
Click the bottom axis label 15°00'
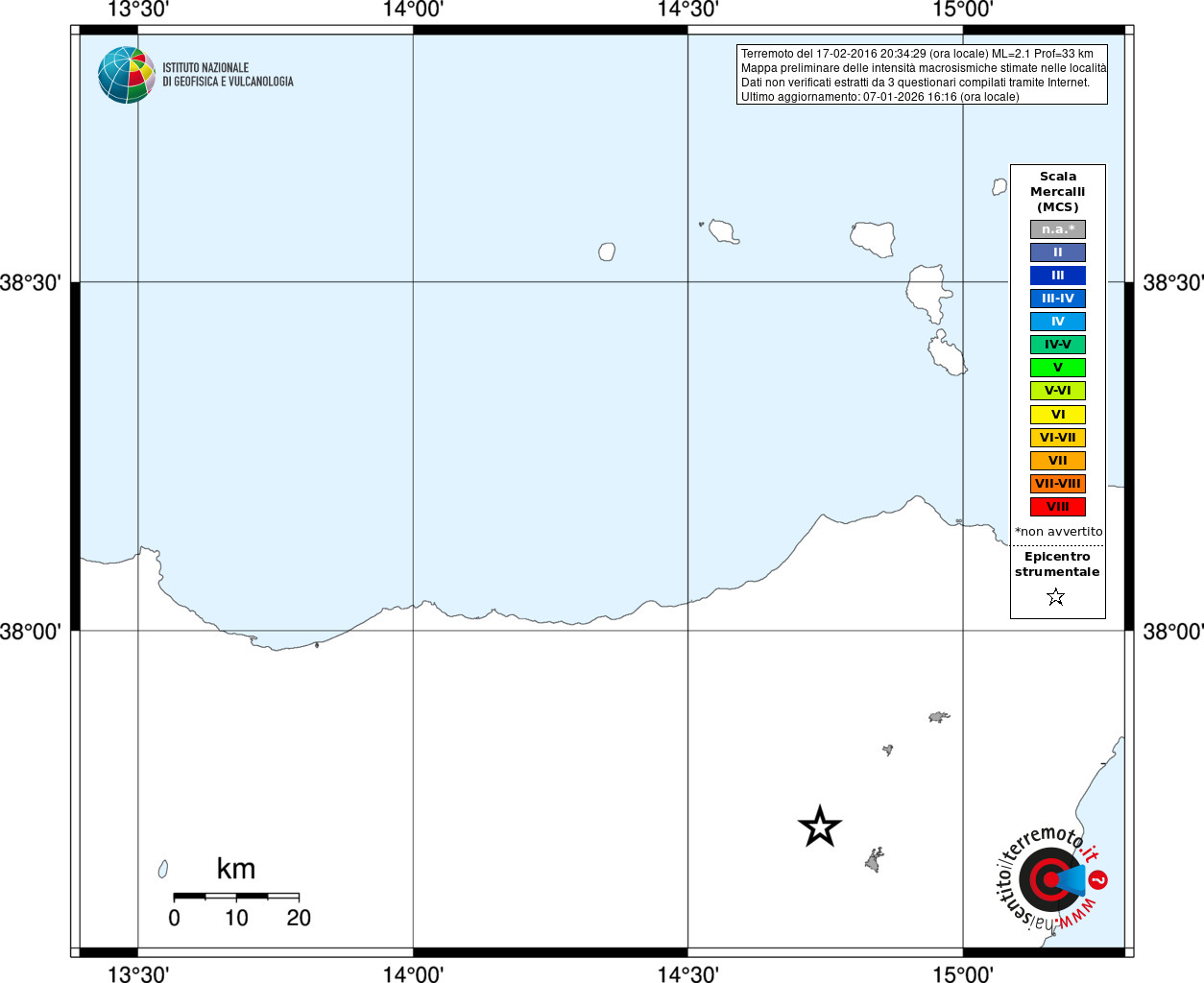tap(963, 973)
